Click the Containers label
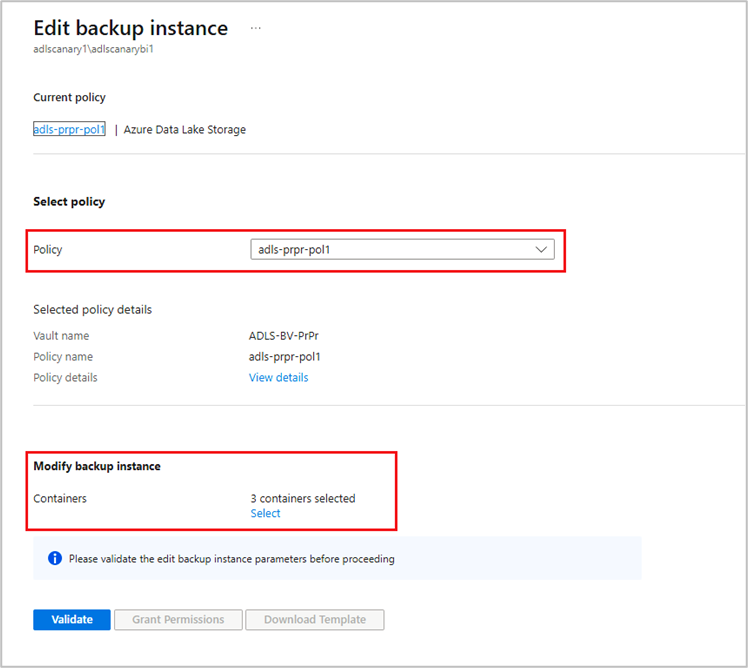748x668 pixels. 60,499
